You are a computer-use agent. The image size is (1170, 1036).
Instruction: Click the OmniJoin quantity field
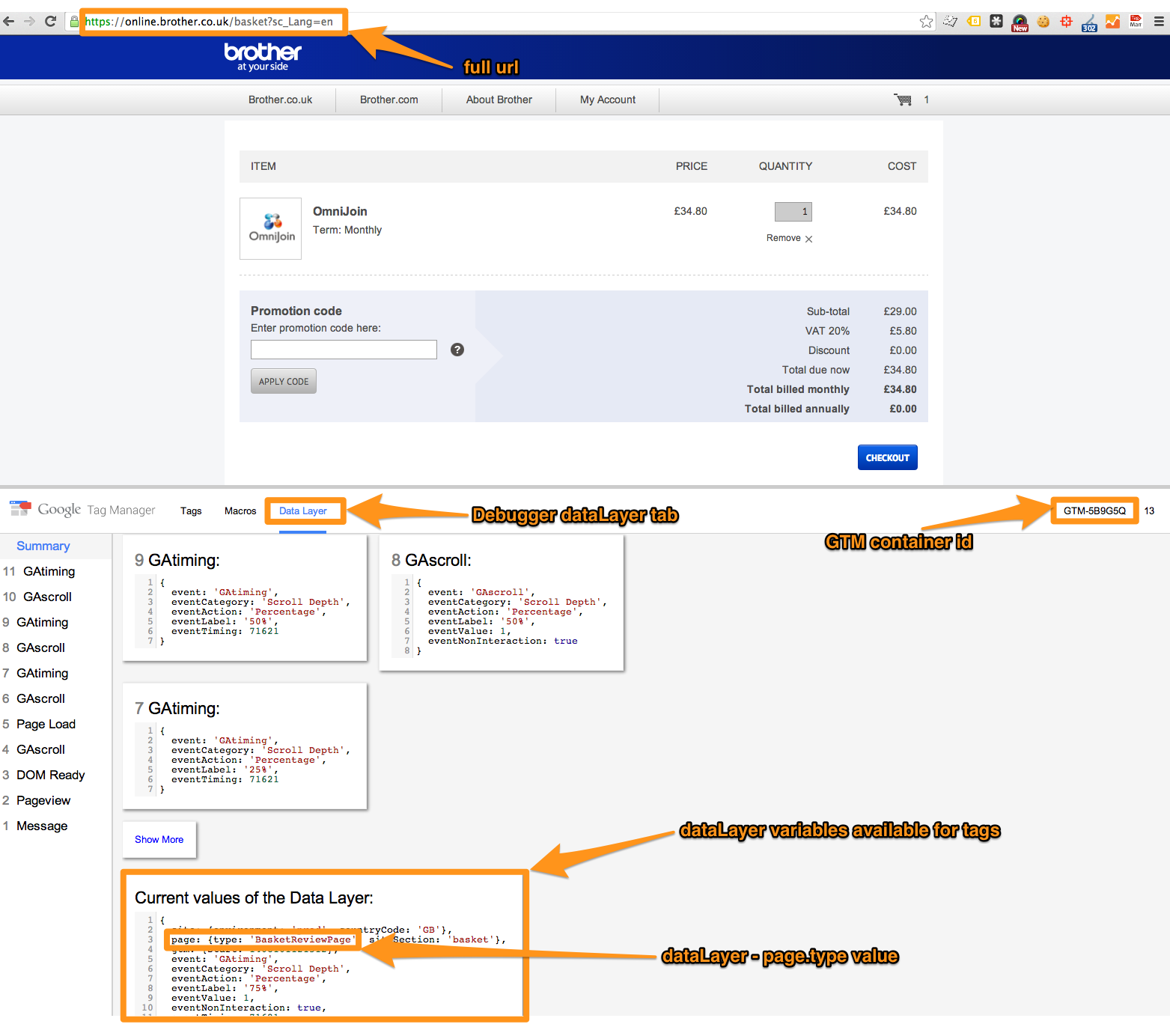[x=793, y=212]
